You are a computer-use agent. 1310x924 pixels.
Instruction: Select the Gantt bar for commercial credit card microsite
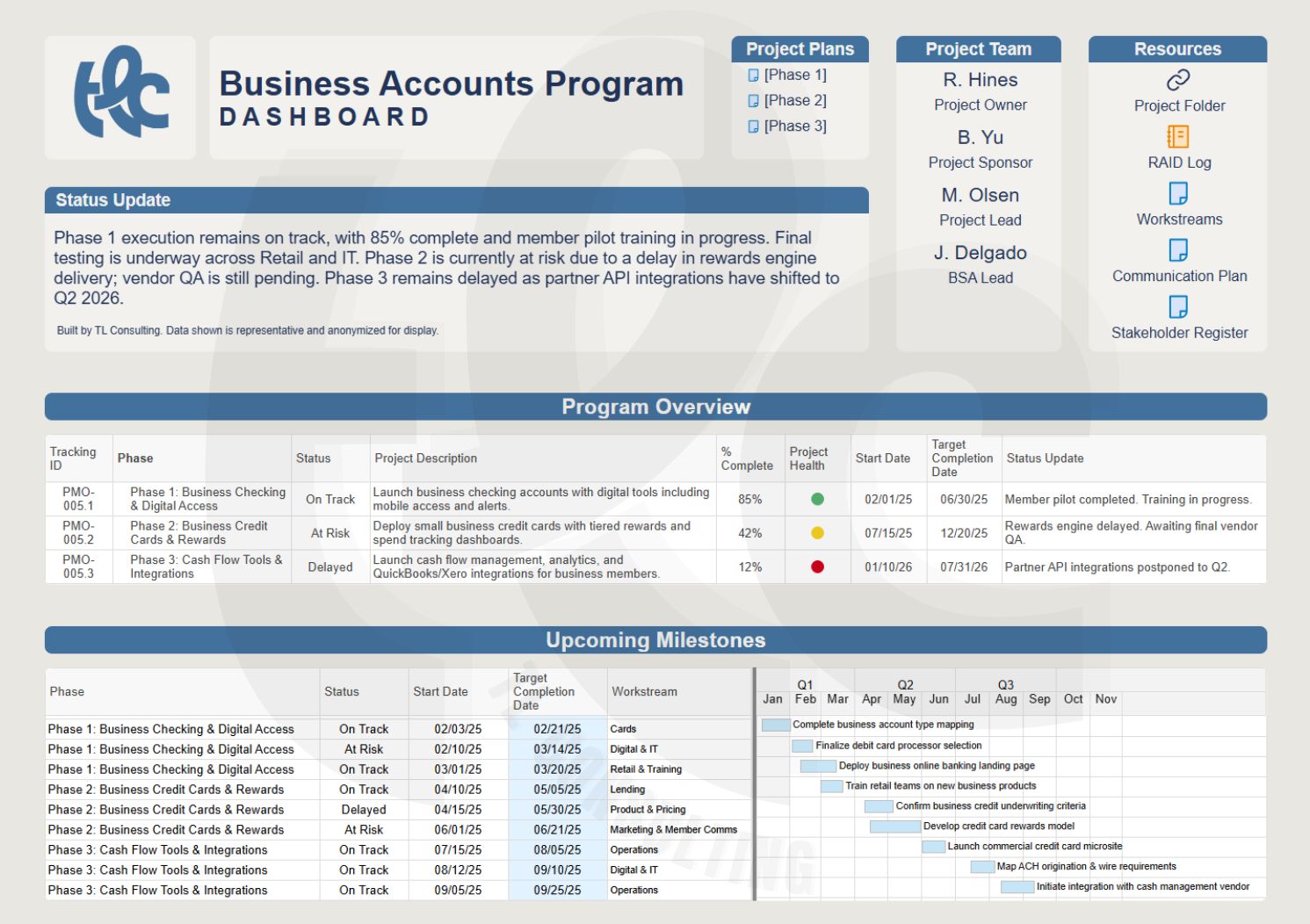(933, 847)
